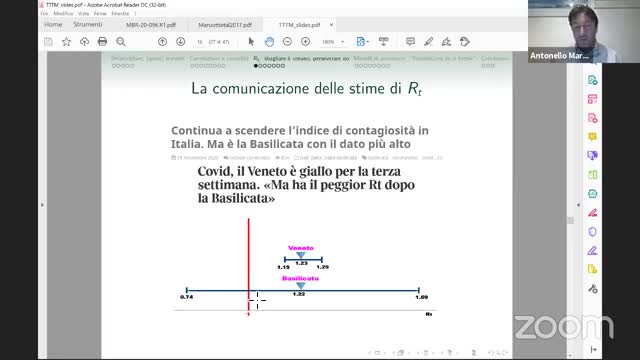Open the Home tab
The image size is (640, 360).
pyautogui.click(x=53, y=24)
